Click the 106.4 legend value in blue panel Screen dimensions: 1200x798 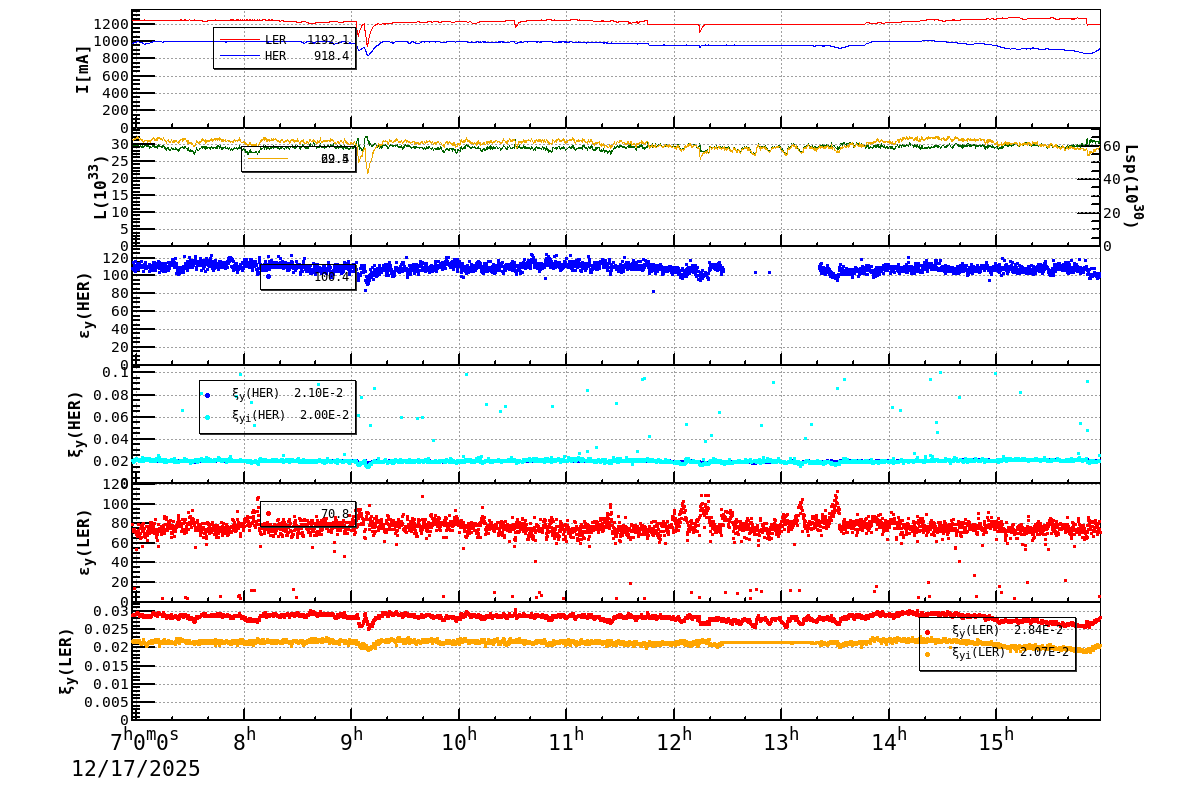(332, 277)
